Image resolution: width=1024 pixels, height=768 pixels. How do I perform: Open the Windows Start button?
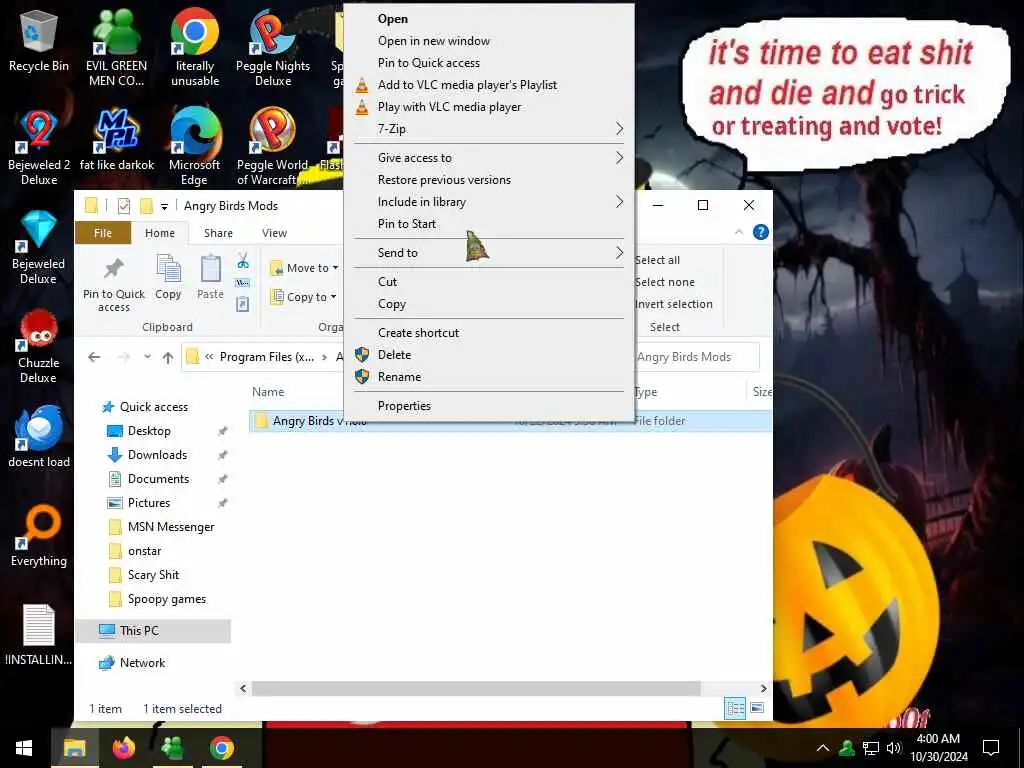click(24, 748)
